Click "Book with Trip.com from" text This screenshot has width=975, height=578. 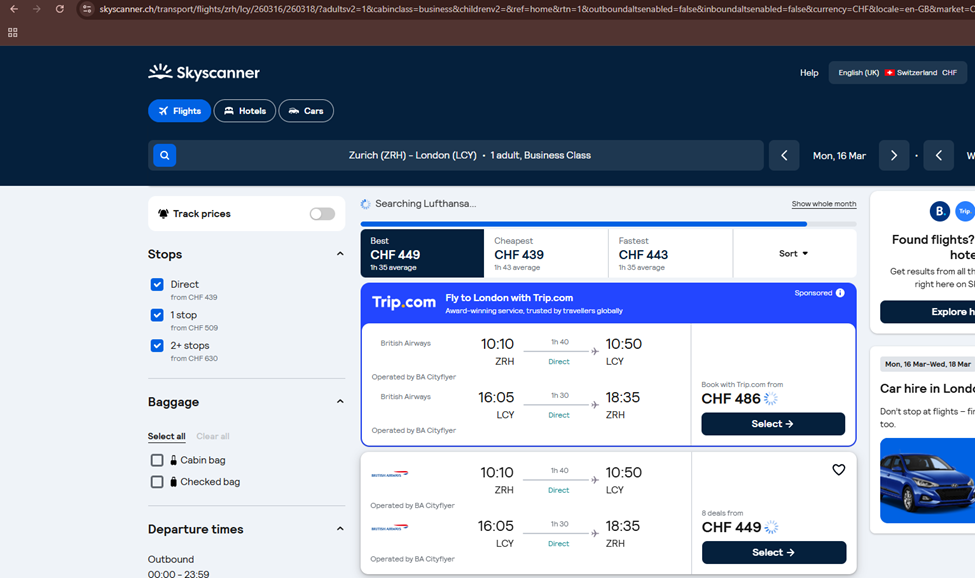(x=742, y=385)
